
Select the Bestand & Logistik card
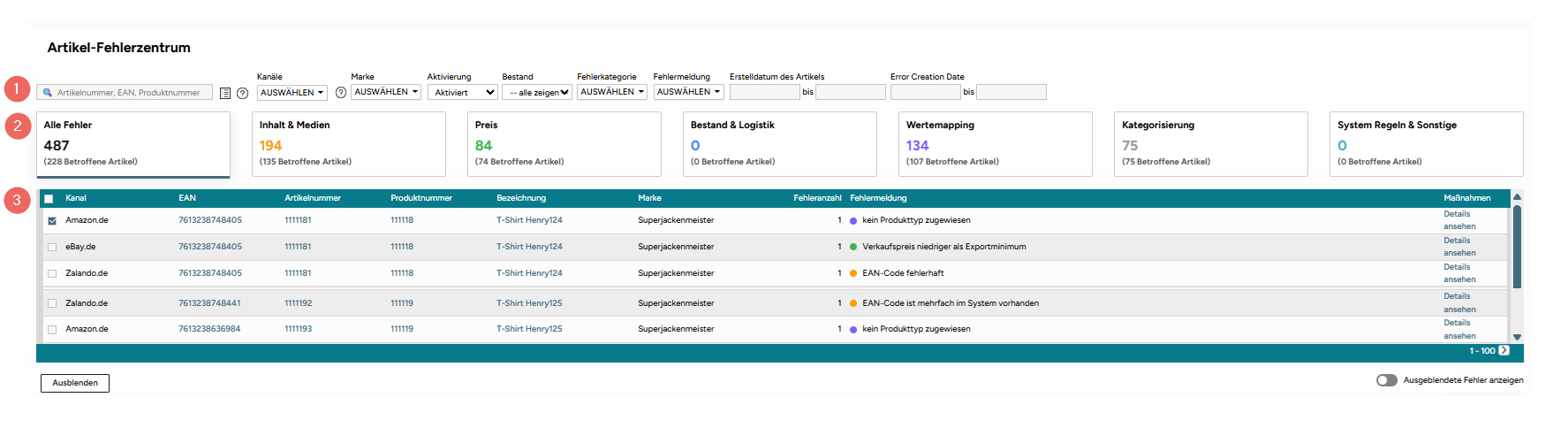[x=780, y=144]
